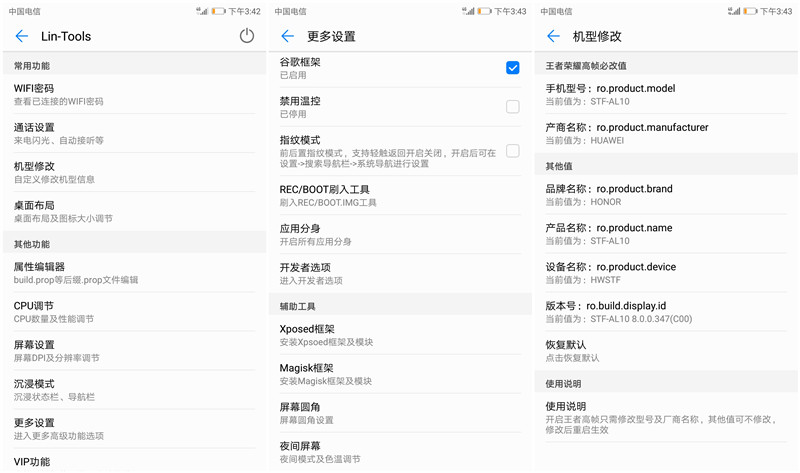Screen dimensions: 800x473
Task: Tap signal icon in third status bar
Action: pos(734,11)
